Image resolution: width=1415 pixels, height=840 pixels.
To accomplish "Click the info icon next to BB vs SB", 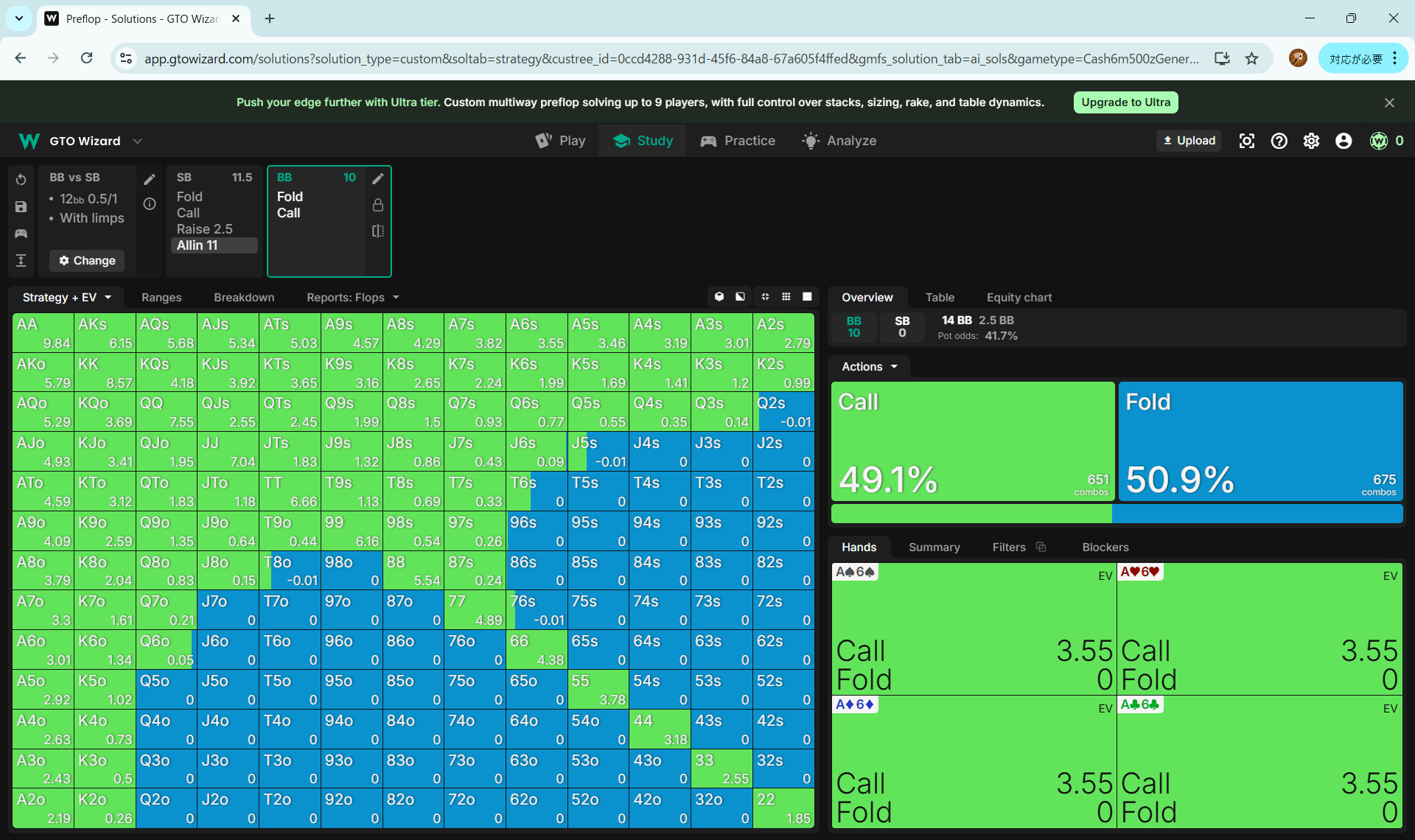I will (150, 204).
